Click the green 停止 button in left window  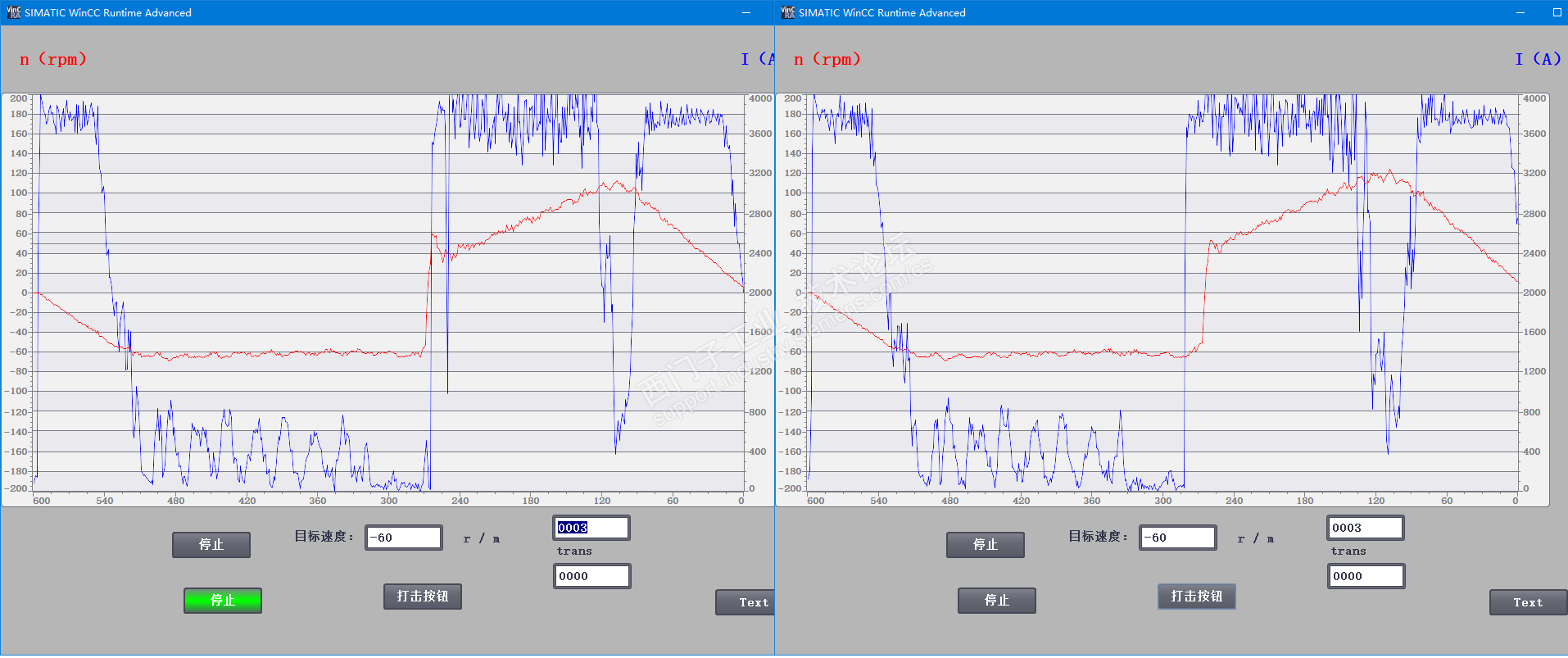[223, 601]
